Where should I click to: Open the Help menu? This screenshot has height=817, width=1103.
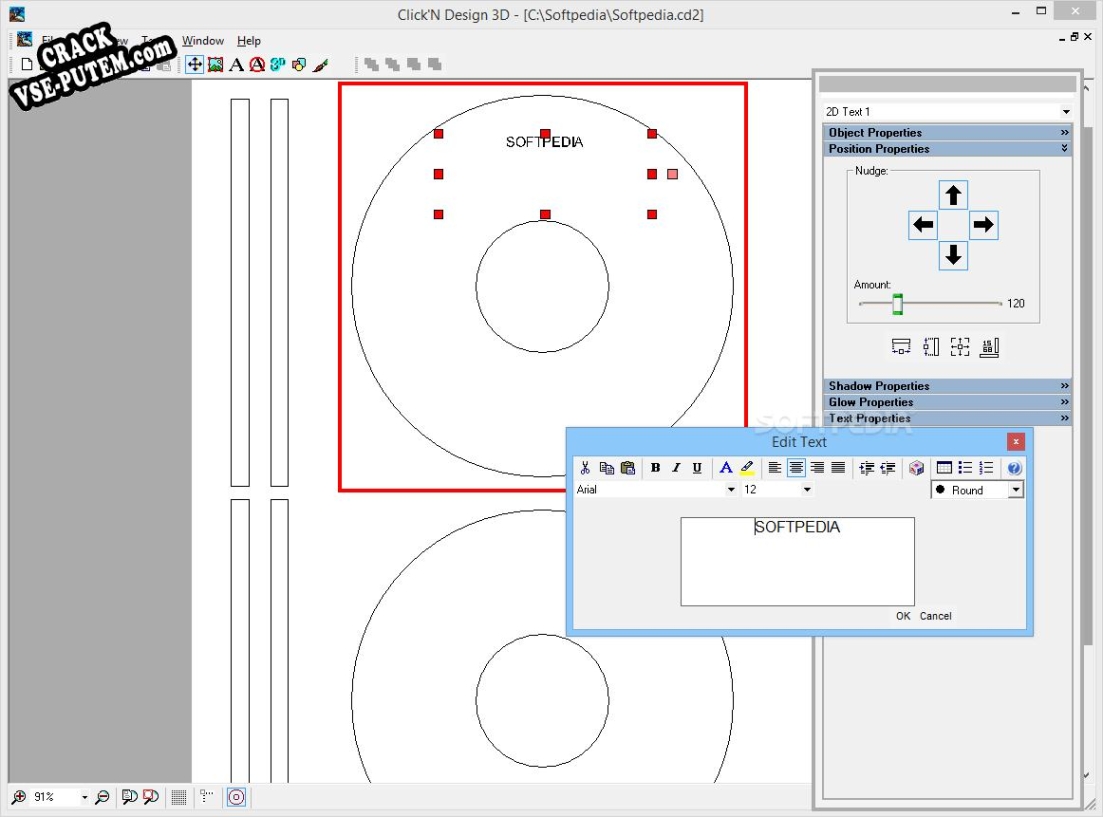coord(249,41)
